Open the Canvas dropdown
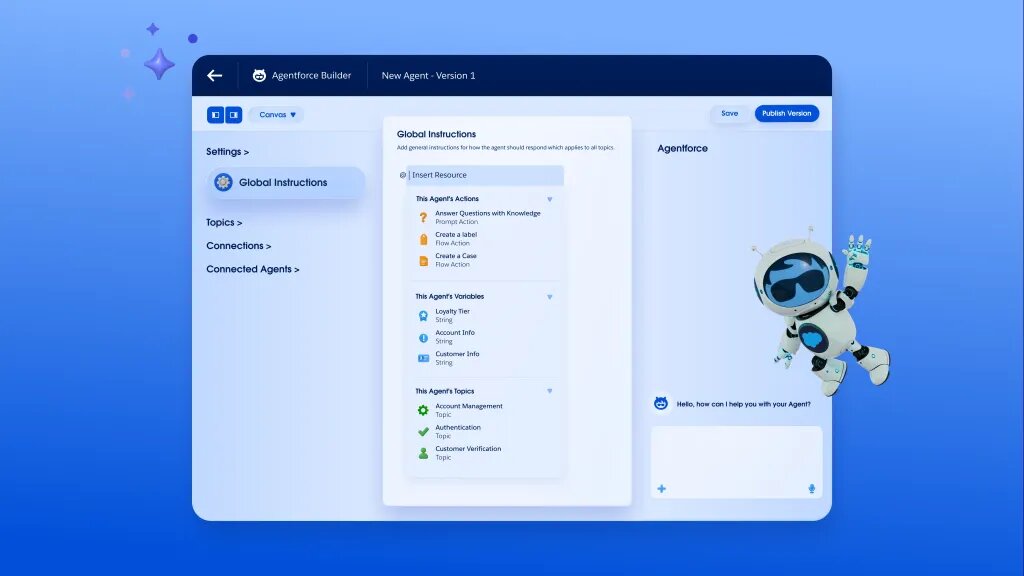Image resolution: width=1024 pixels, height=576 pixels. pyautogui.click(x=276, y=114)
